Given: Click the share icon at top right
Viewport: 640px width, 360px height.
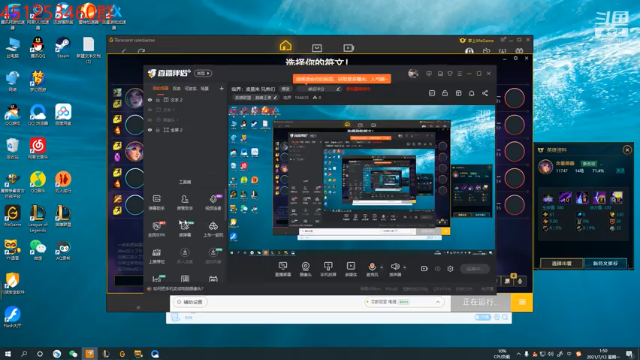Looking at the screenshot, I should pyautogui.click(x=485, y=93).
